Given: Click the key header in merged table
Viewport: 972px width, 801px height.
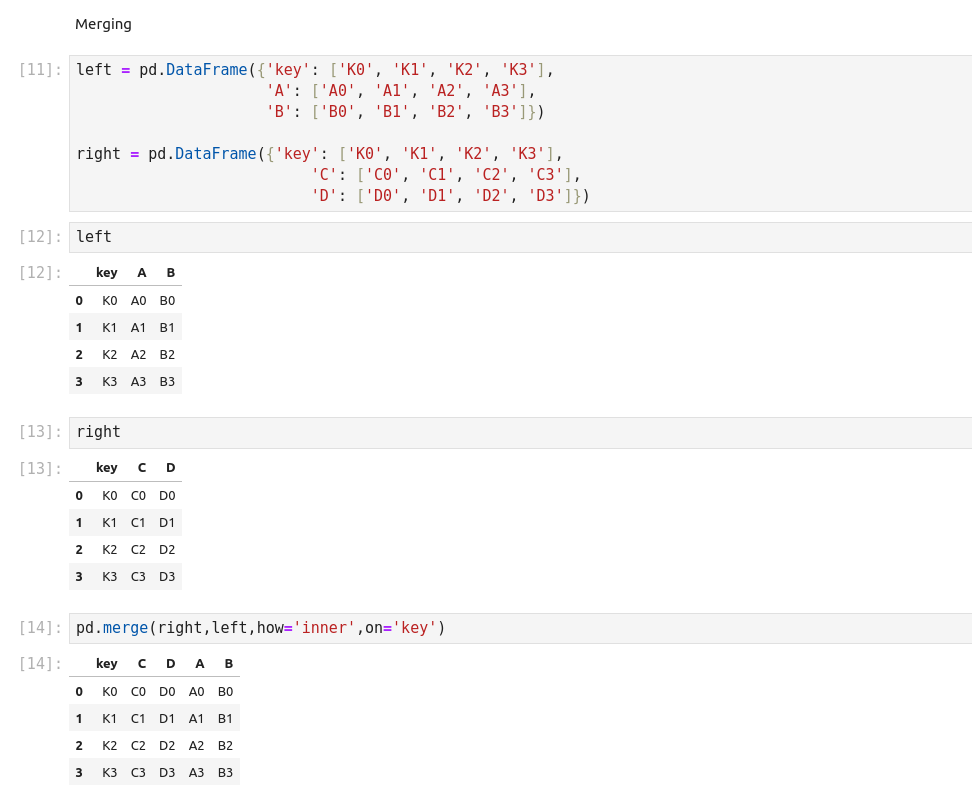Looking at the screenshot, I should tap(107, 664).
